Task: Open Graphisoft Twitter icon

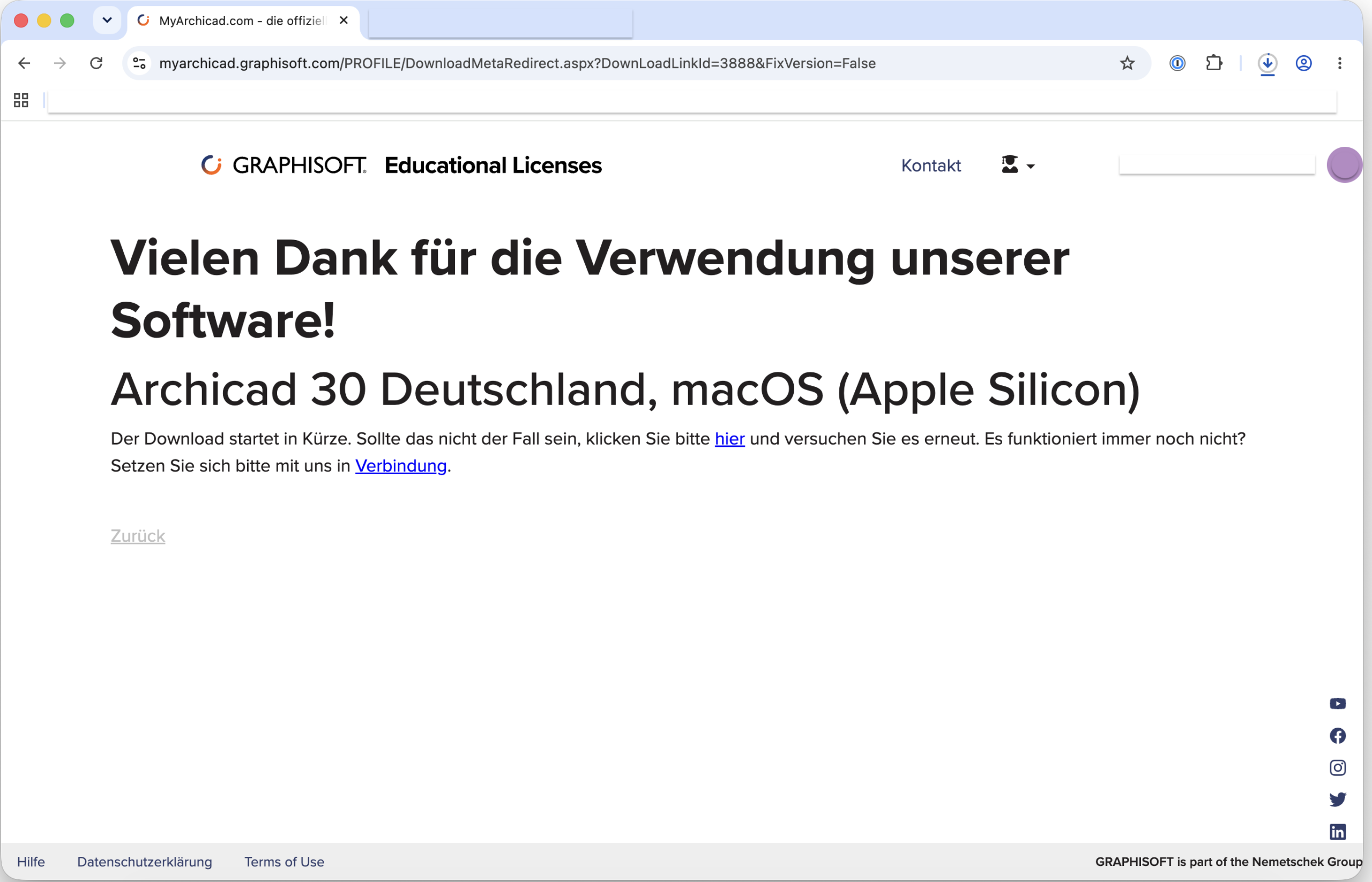Action: click(x=1338, y=799)
